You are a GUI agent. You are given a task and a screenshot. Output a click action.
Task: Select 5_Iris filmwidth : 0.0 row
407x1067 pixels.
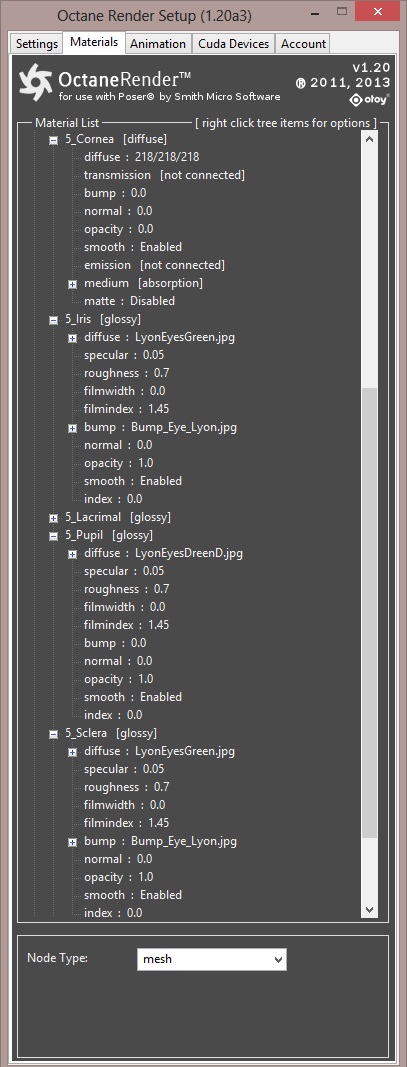click(124, 391)
